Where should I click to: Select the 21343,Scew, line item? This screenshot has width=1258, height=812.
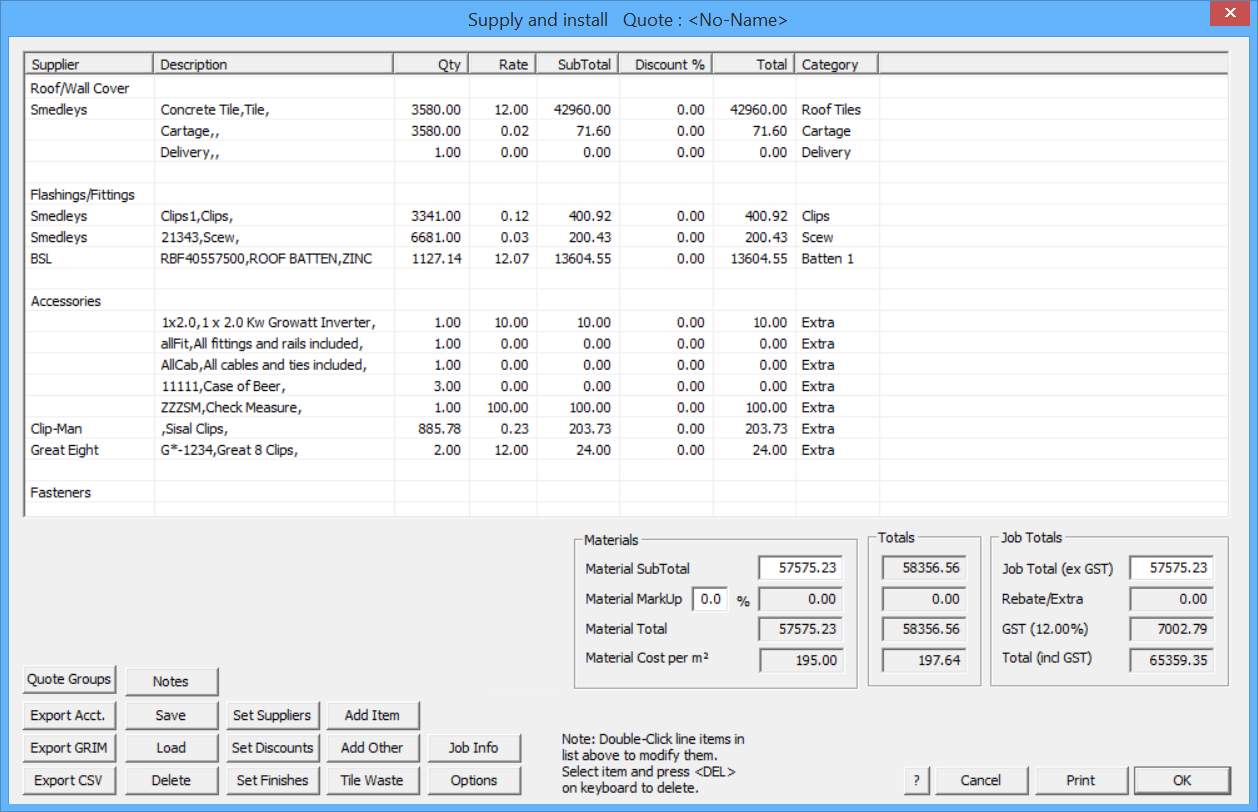pos(626,237)
